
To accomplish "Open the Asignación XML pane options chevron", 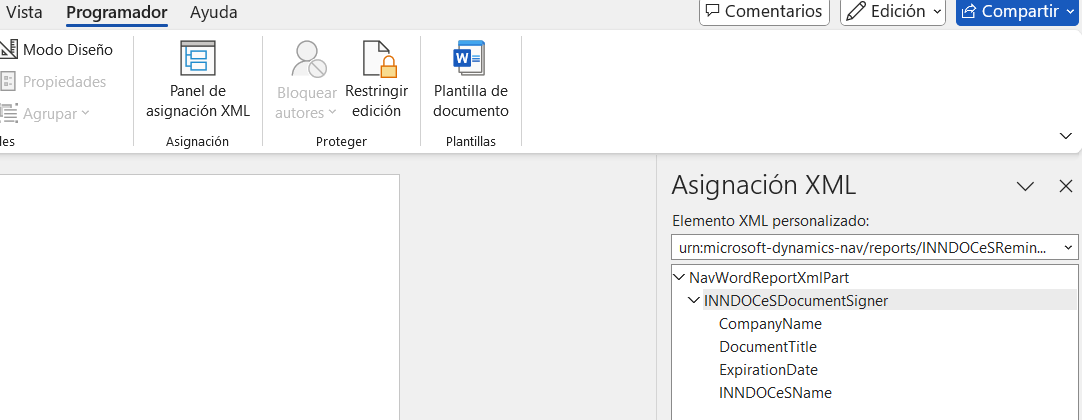I will pos(1025,186).
